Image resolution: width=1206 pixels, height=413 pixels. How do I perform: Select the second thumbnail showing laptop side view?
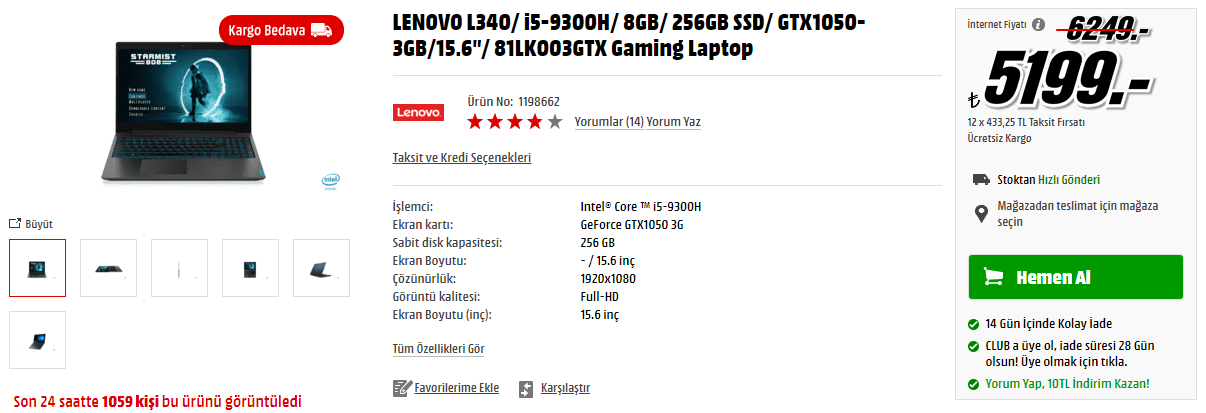point(109,268)
